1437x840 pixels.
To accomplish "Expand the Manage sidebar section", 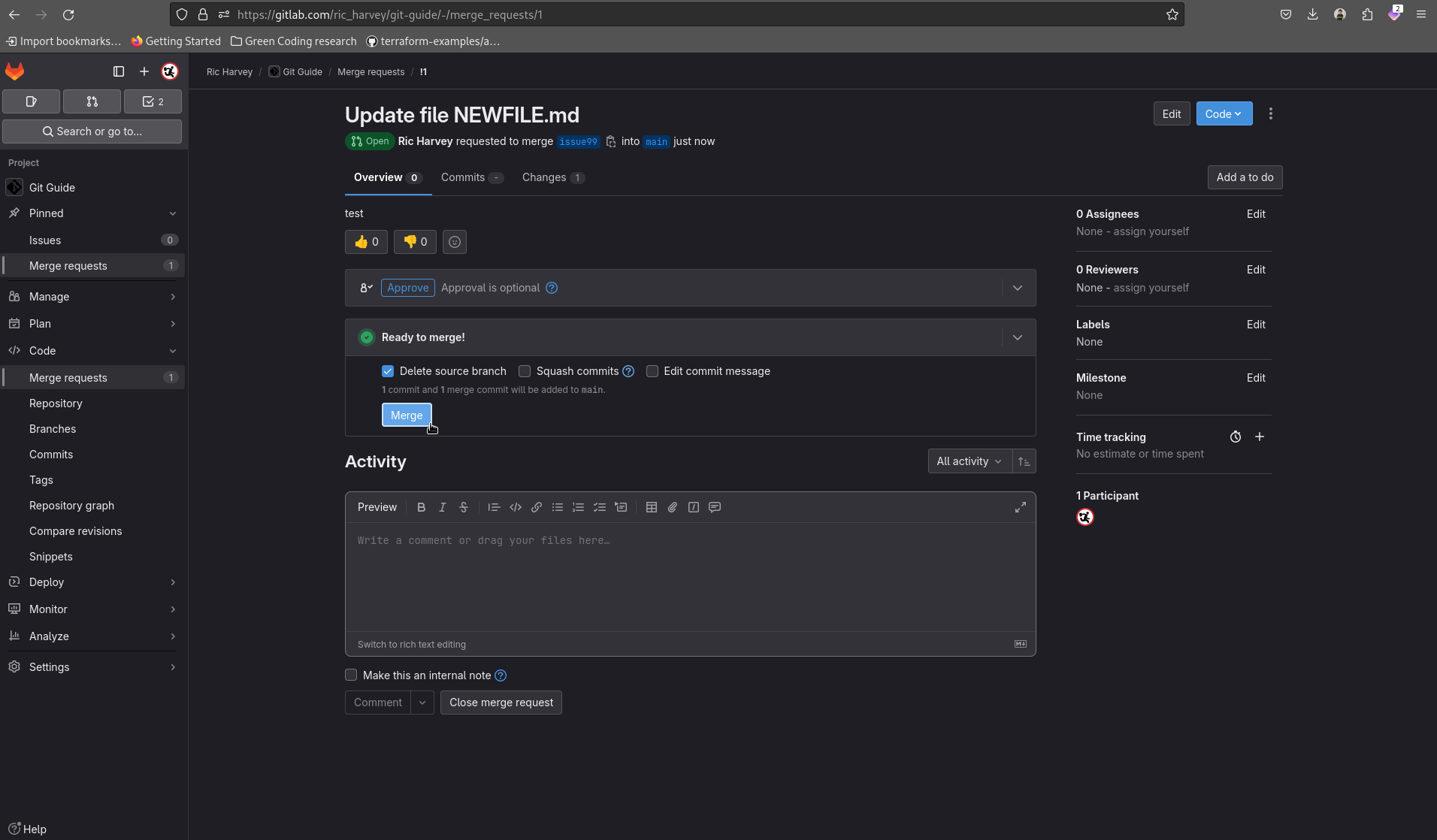I will [x=92, y=297].
